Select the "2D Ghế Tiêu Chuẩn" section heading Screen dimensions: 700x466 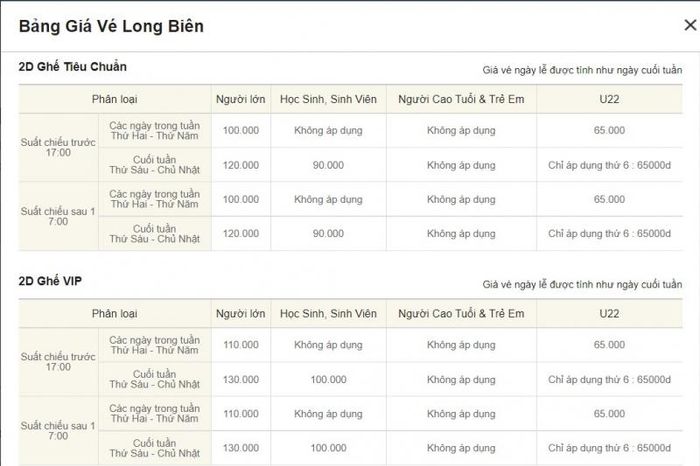pos(73,67)
